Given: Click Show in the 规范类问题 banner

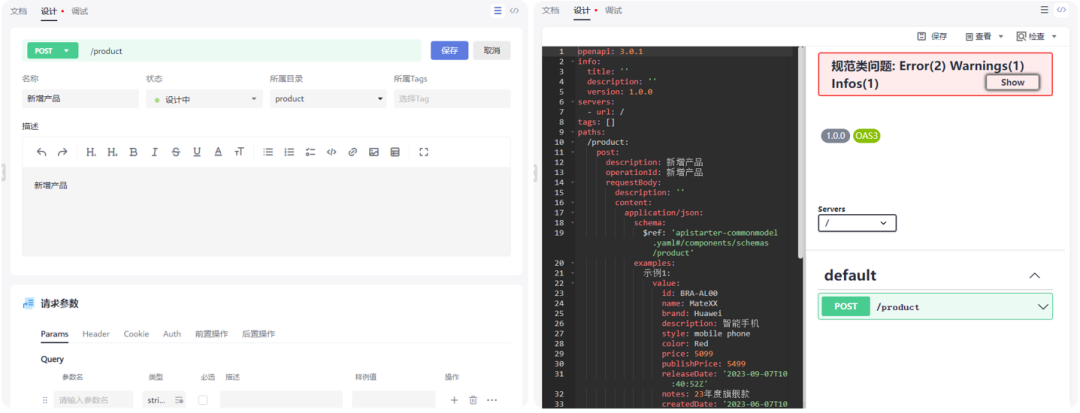Looking at the screenshot, I should click(1012, 83).
